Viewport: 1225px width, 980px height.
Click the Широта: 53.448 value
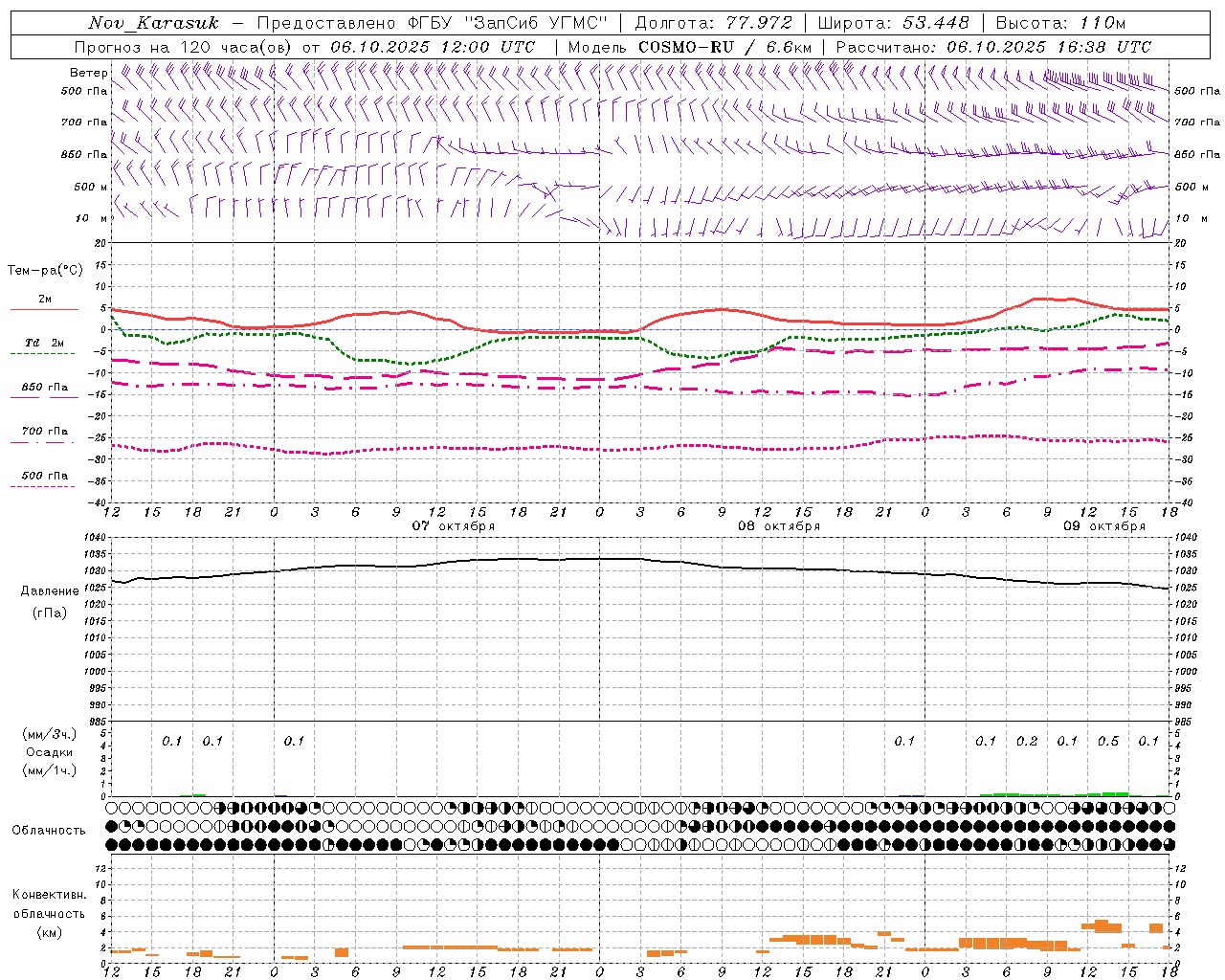(x=893, y=23)
